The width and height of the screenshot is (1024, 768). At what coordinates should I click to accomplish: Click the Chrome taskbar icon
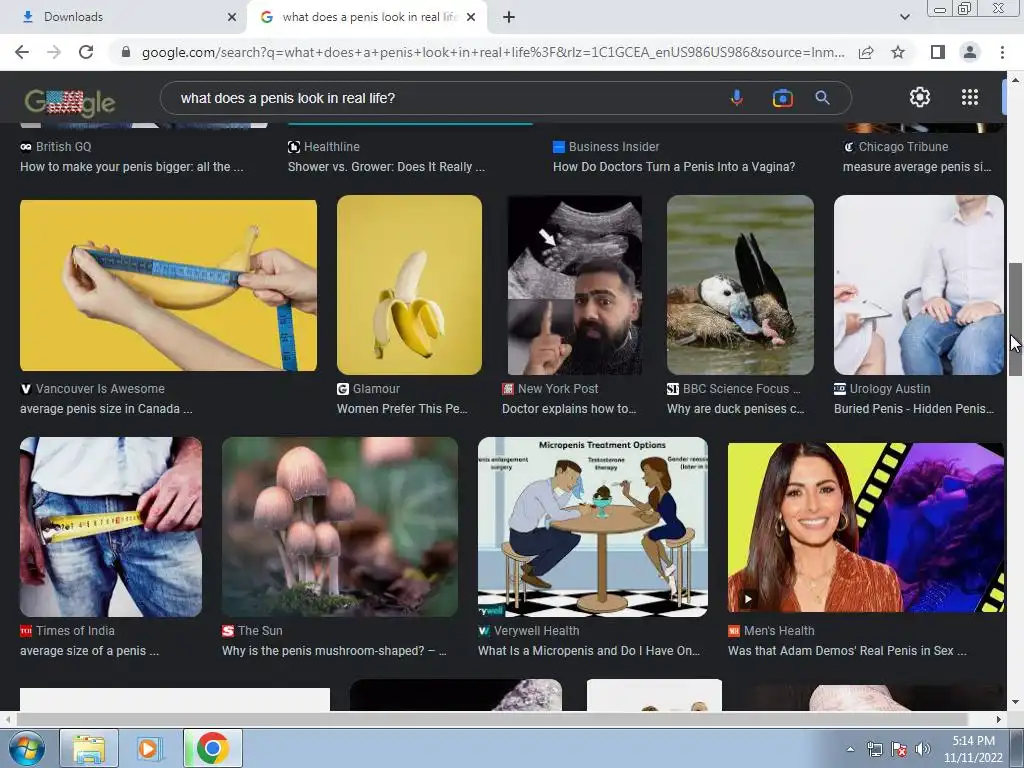[212, 748]
